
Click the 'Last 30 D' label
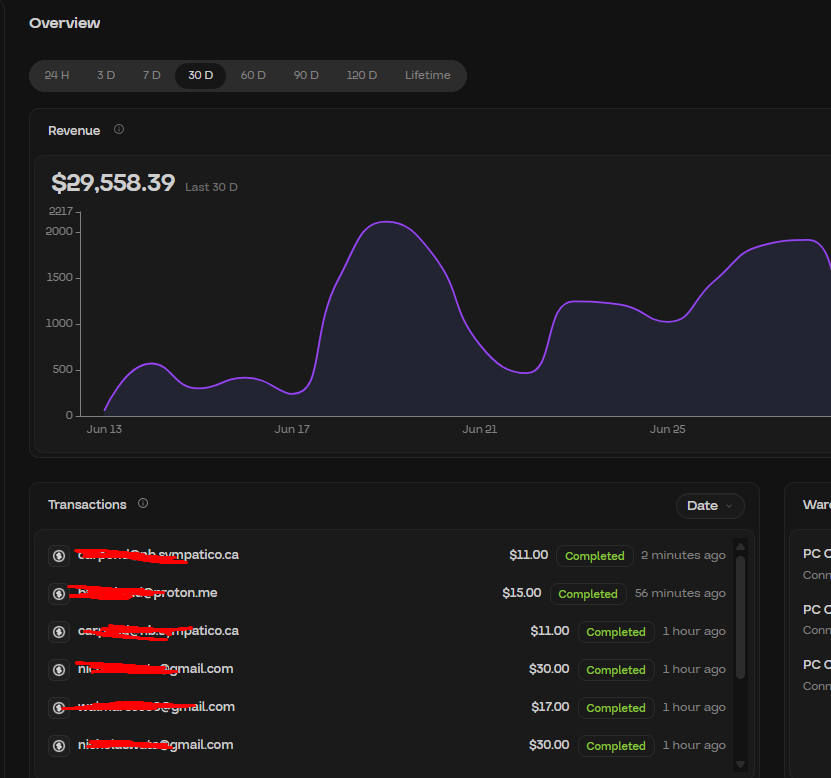tap(211, 187)
